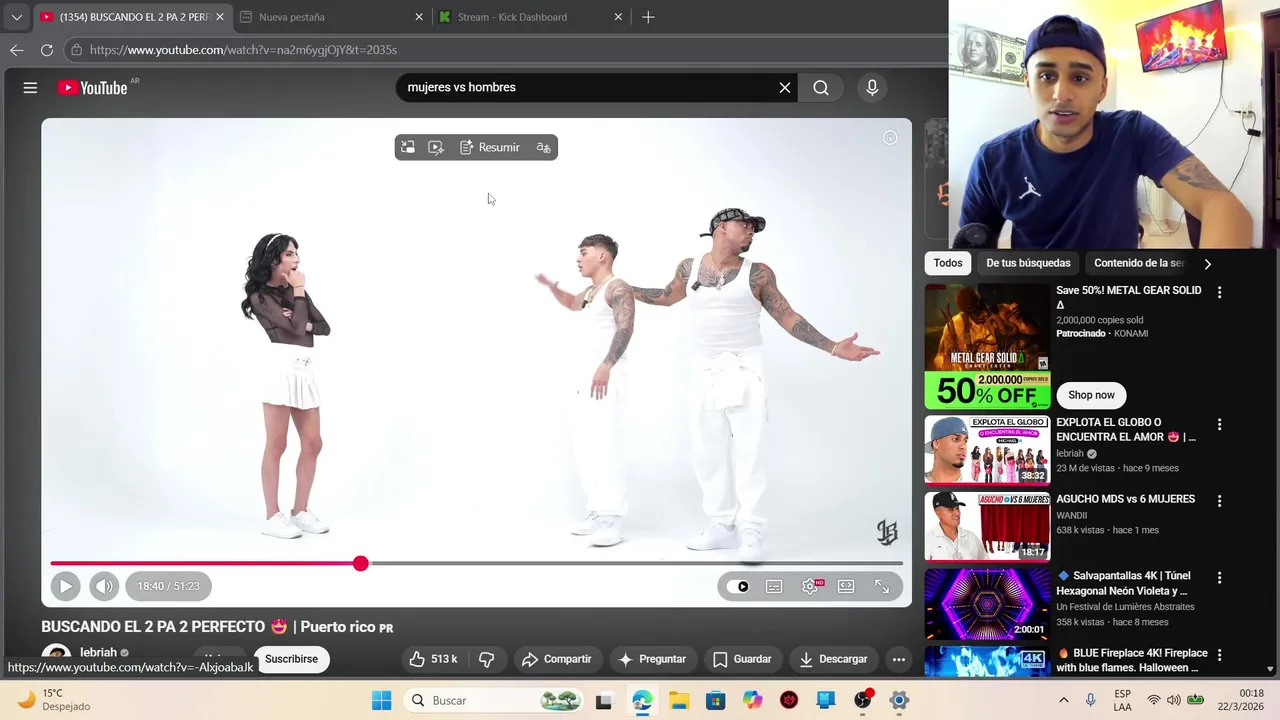
Task: Click the Compartir share button
Action: tap(557, 659)
